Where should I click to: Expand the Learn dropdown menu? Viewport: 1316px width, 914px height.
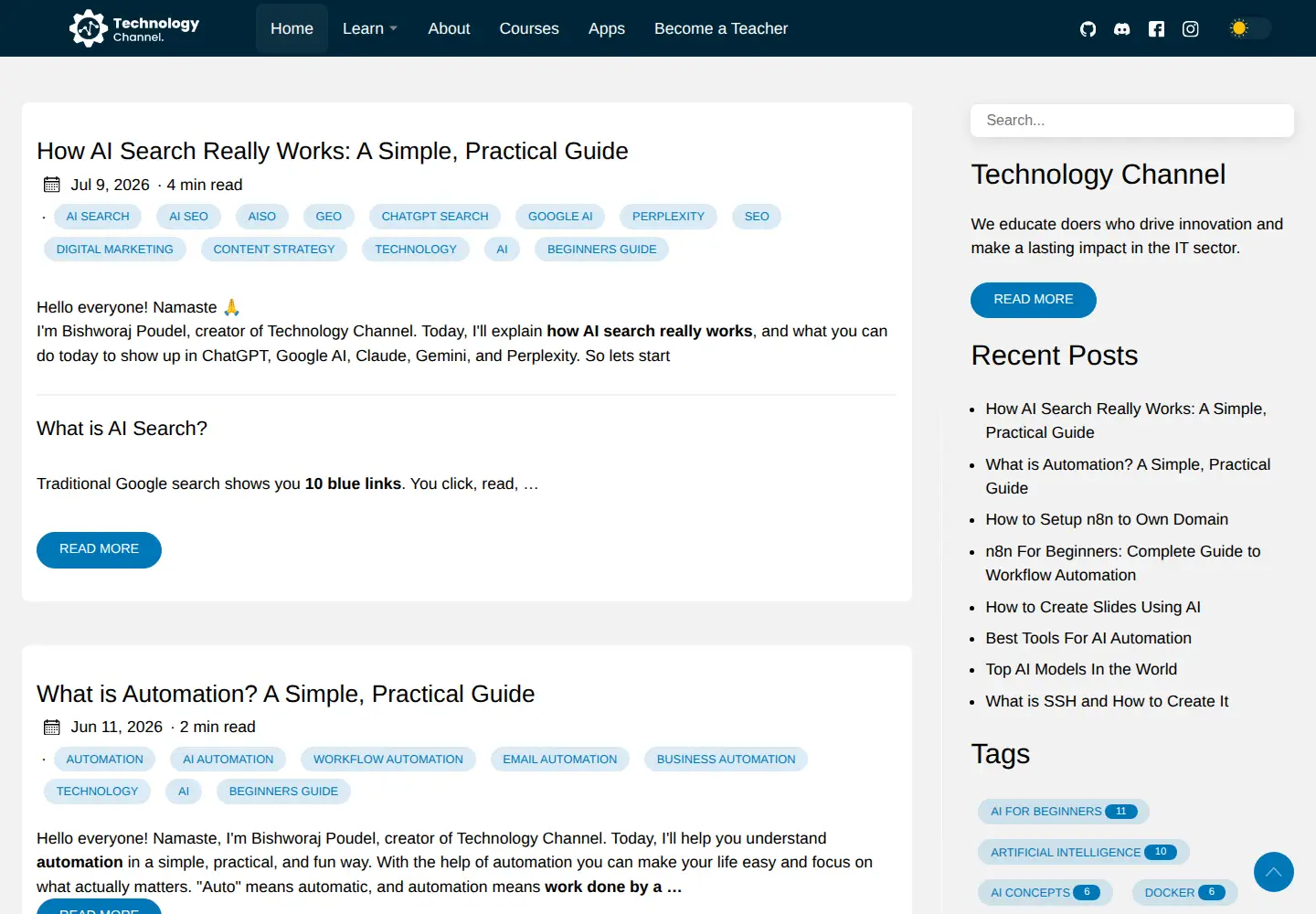369,28
